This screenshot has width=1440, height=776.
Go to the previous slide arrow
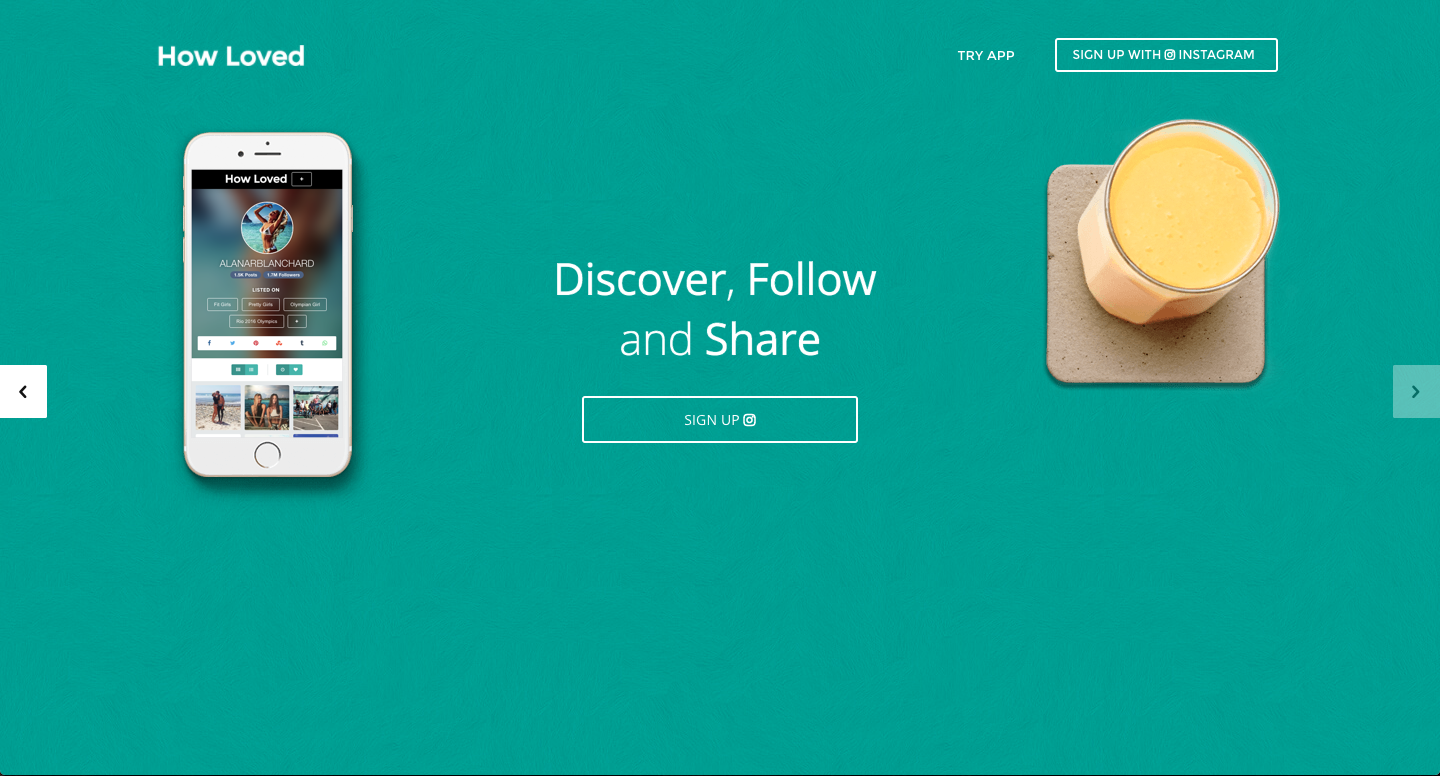tap(23, 391)
